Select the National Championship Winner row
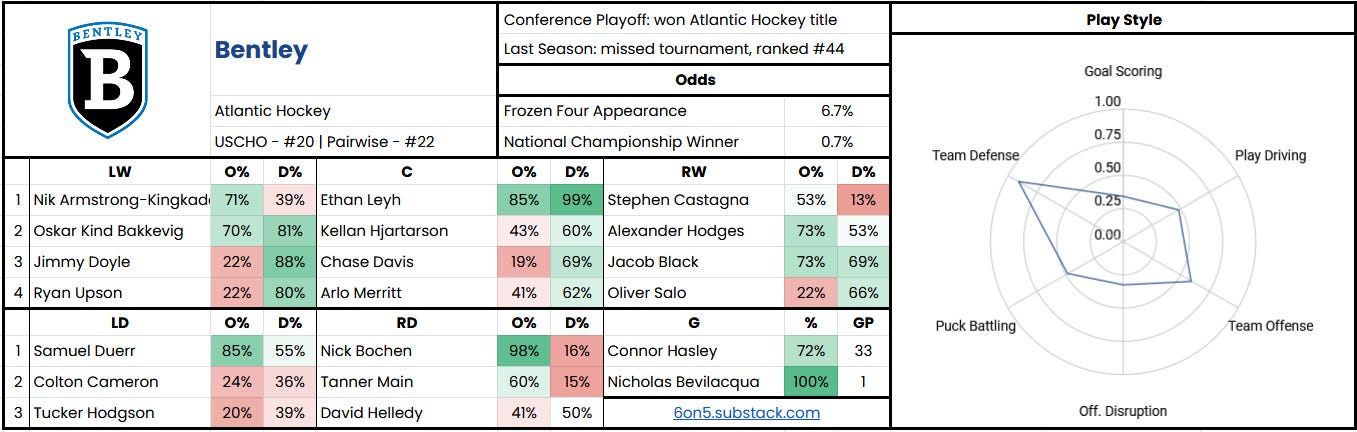This screenshot has width=1357, height=432. (x=693, y=142)
